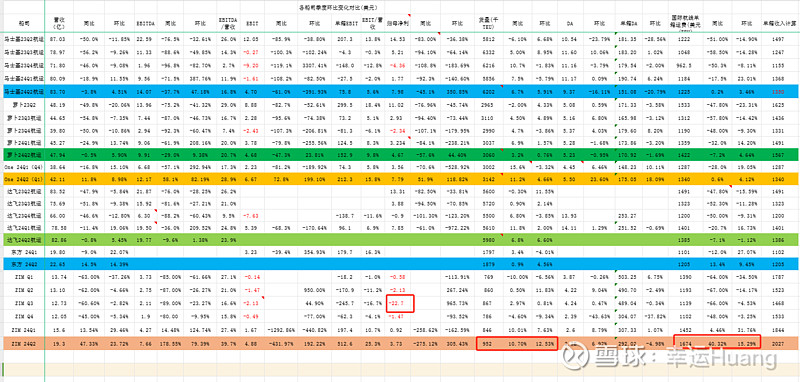Click the -1292.86% cell in ZIM 24Q1 row
This screenshot has width=800, height=382.
pyautogui.click(x=280, y=328)
